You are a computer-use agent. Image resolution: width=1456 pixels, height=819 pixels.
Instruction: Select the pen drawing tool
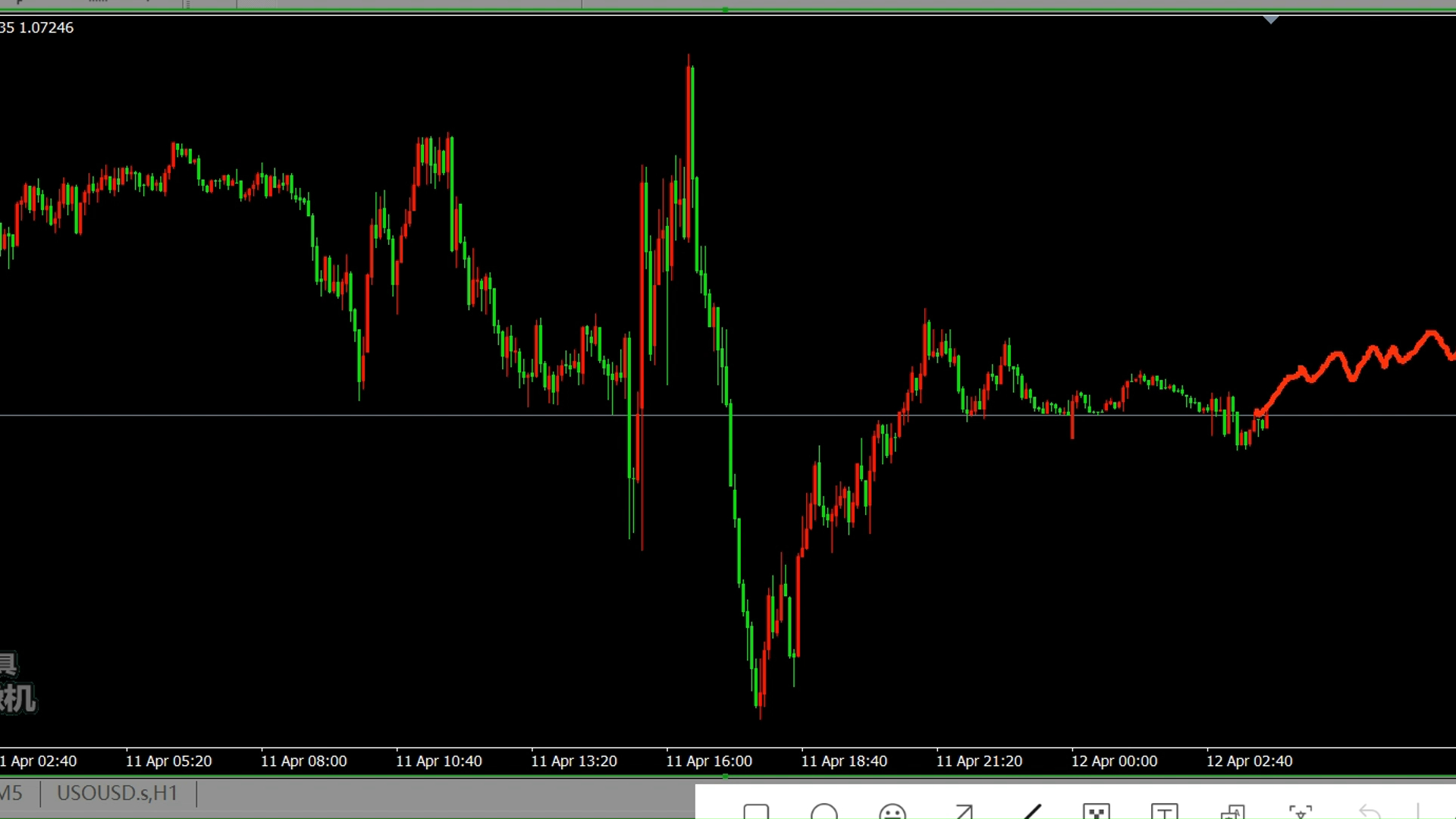coord(1031,811)
